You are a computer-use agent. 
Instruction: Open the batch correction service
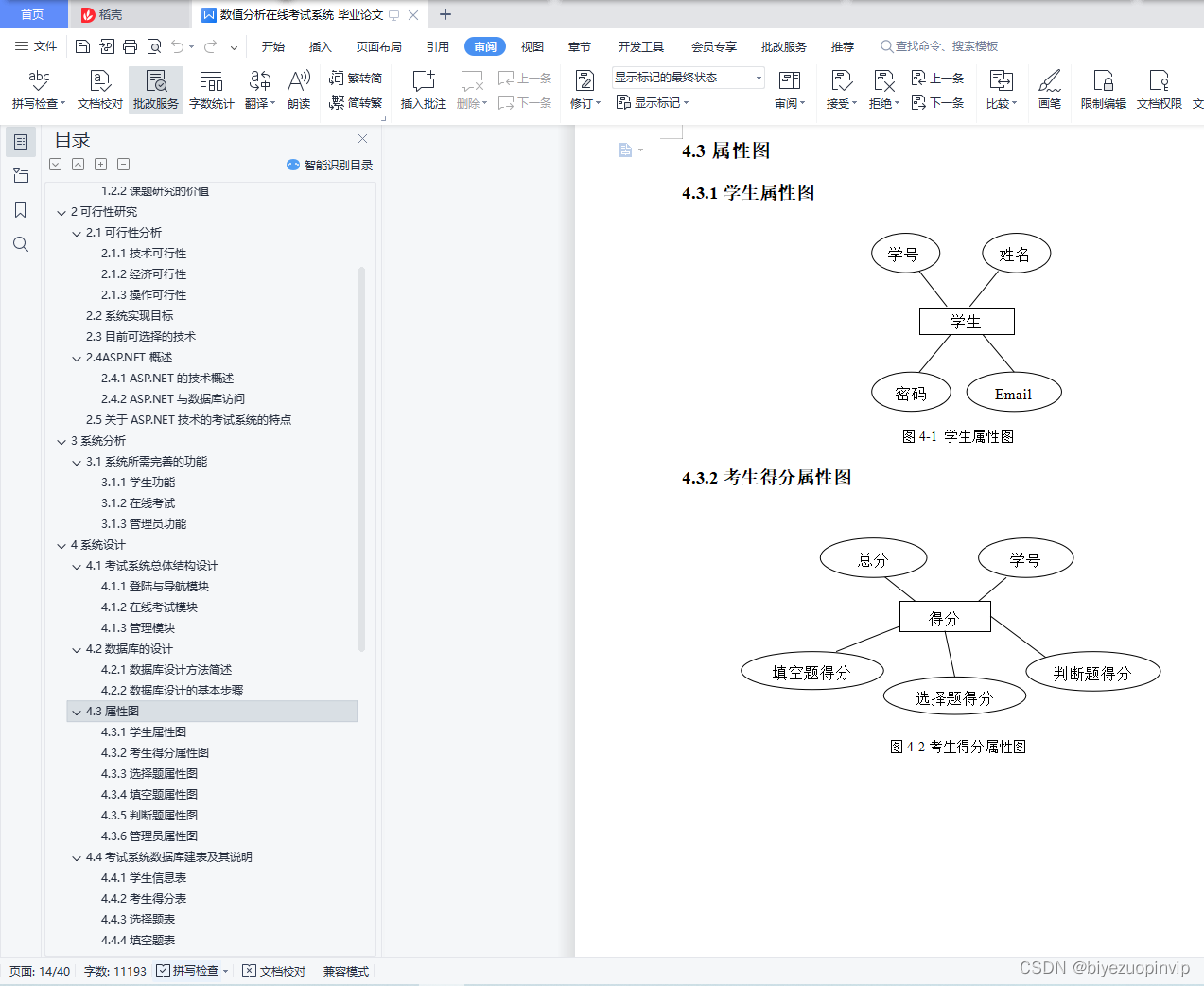click(x=156, y=89)
